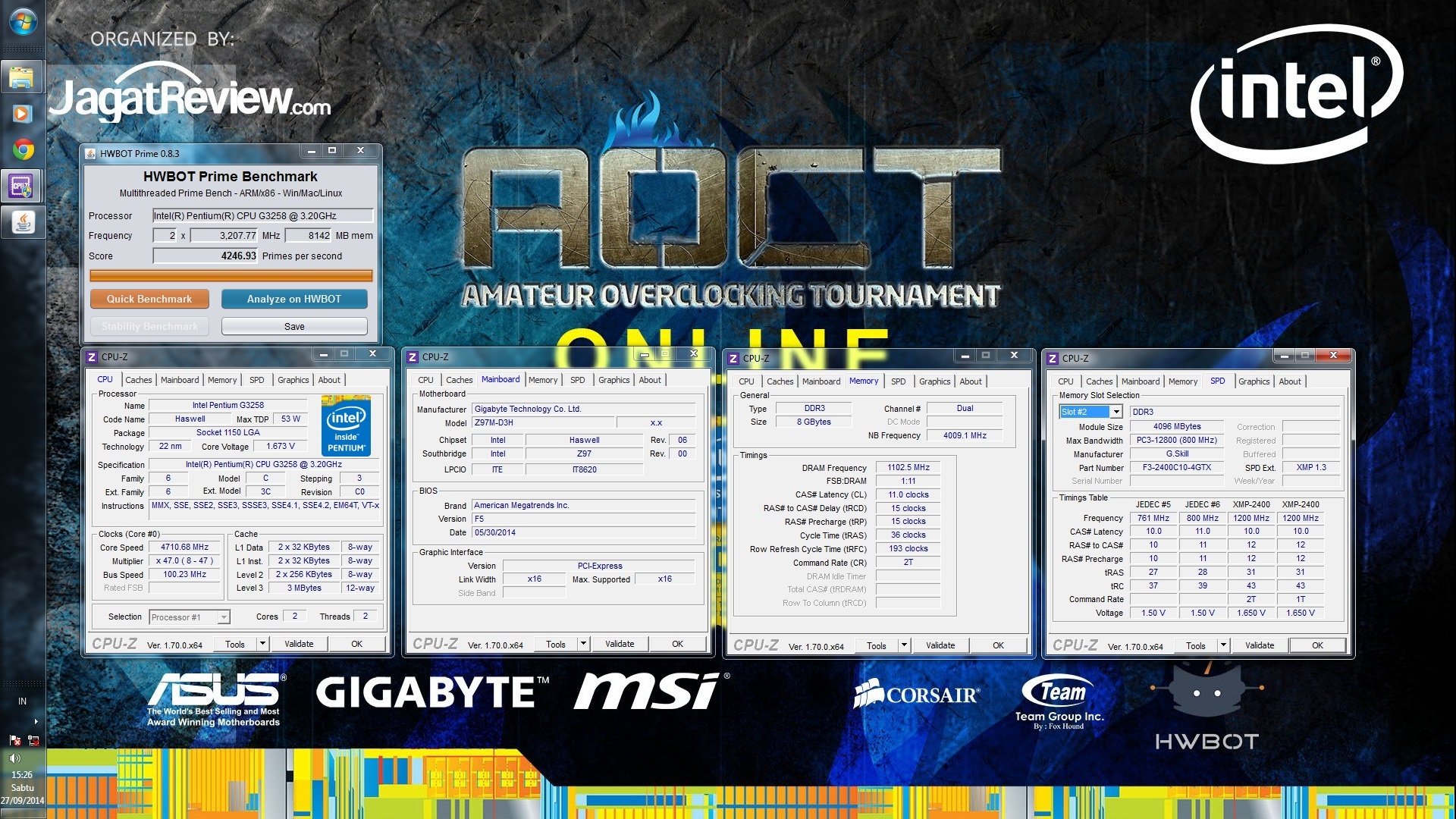The image size is (1456, 819).
Task: Run the Quick Benchmark
Action: click(x=149, y=299)
